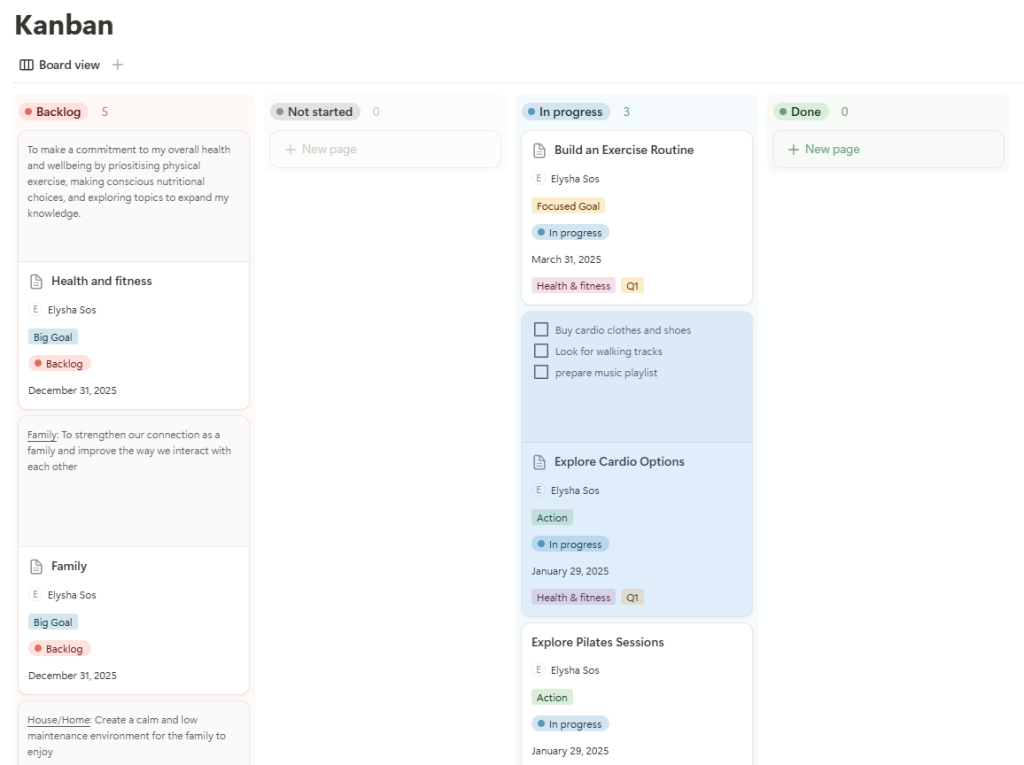
Task: Switch to the Board view tab
Action: click(x=68, y=64)
